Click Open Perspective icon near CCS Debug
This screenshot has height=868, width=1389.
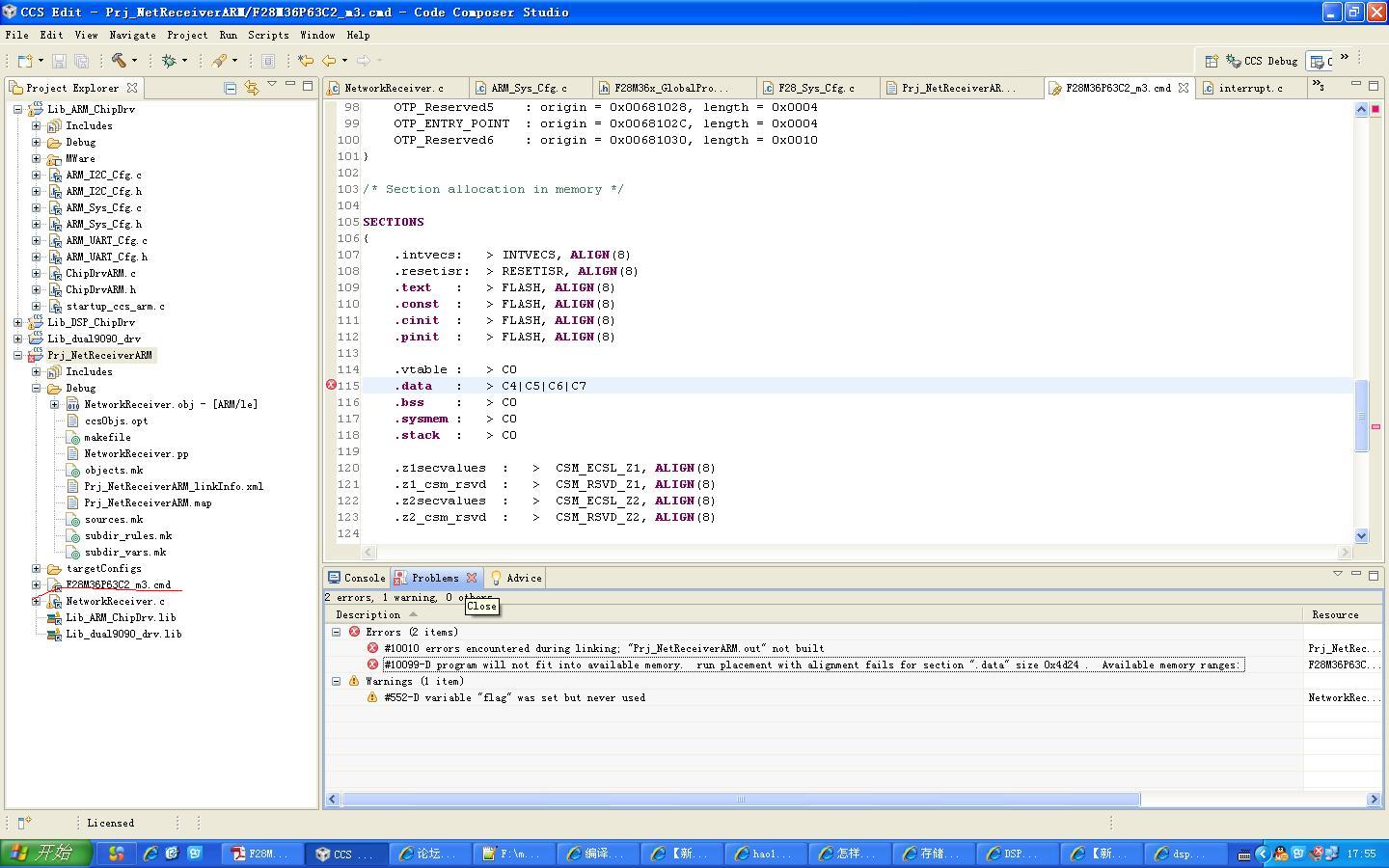(x=1211, y=61)
